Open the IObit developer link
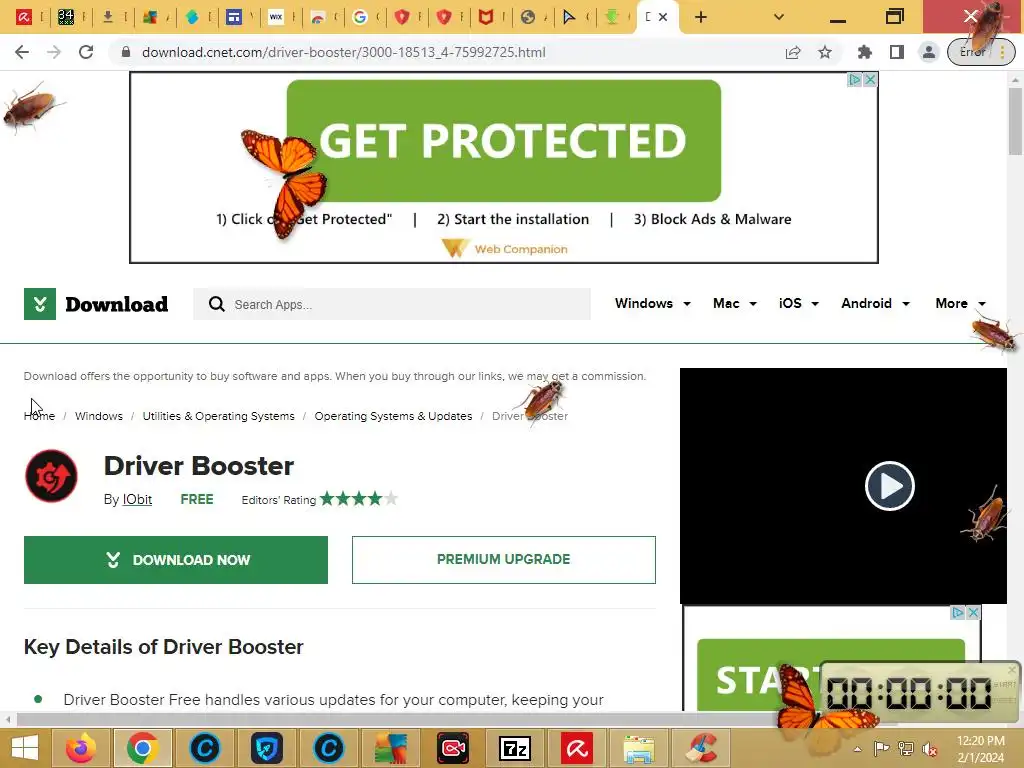 (137, 500)
